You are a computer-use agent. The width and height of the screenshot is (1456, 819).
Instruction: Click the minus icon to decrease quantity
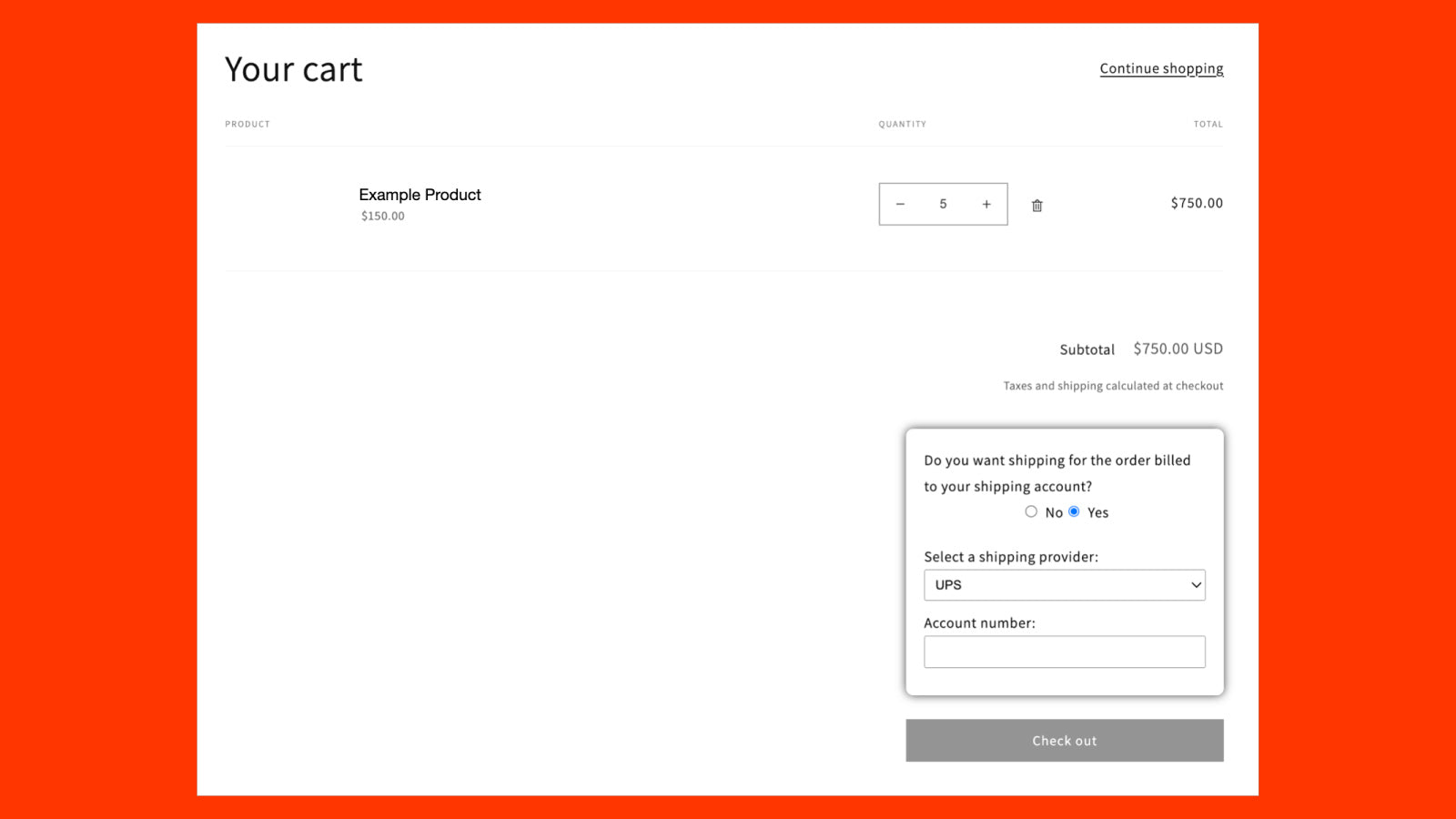point(900,204)
